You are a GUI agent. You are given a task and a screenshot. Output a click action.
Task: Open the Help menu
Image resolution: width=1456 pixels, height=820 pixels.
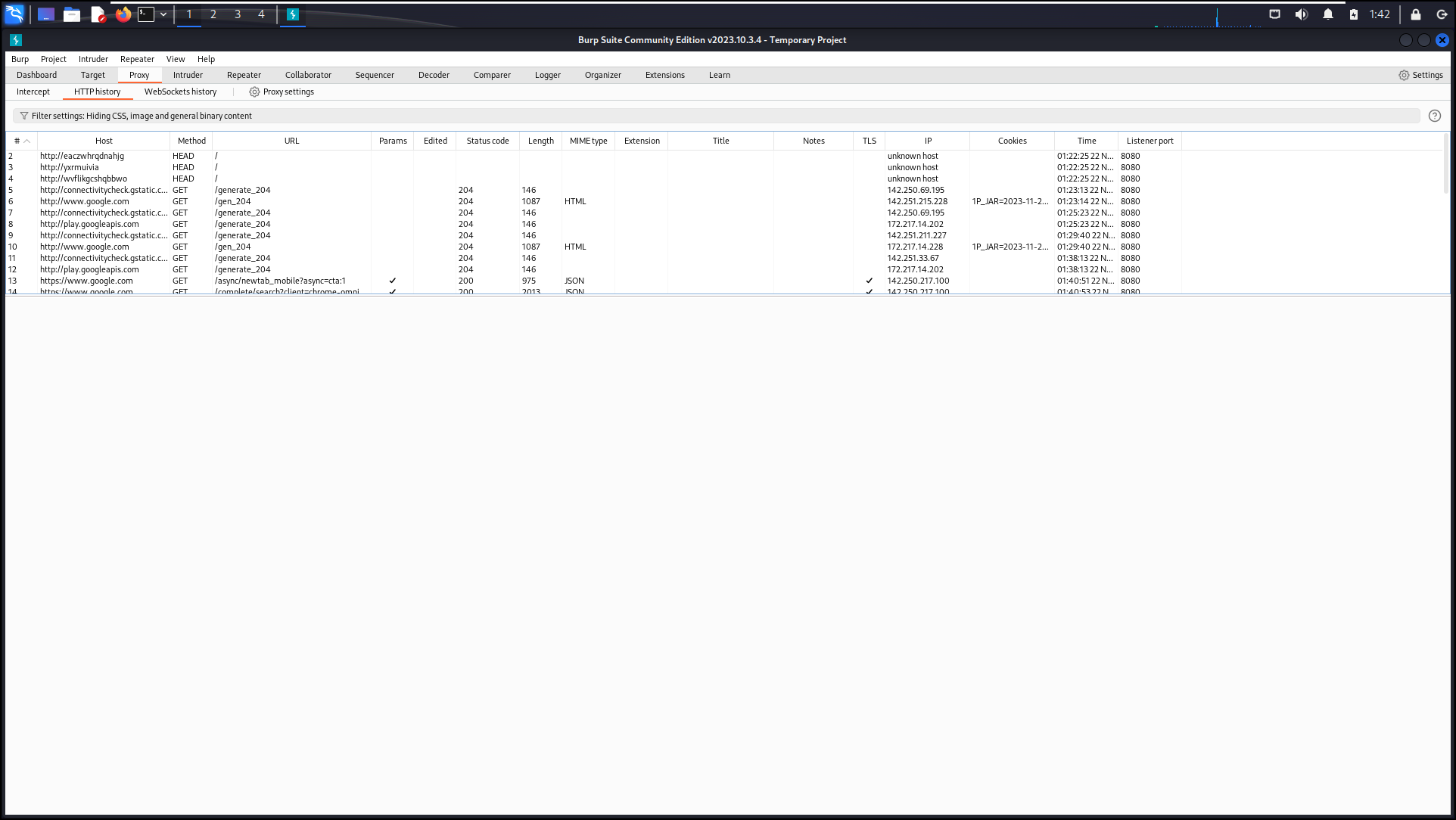pos(206,59)
